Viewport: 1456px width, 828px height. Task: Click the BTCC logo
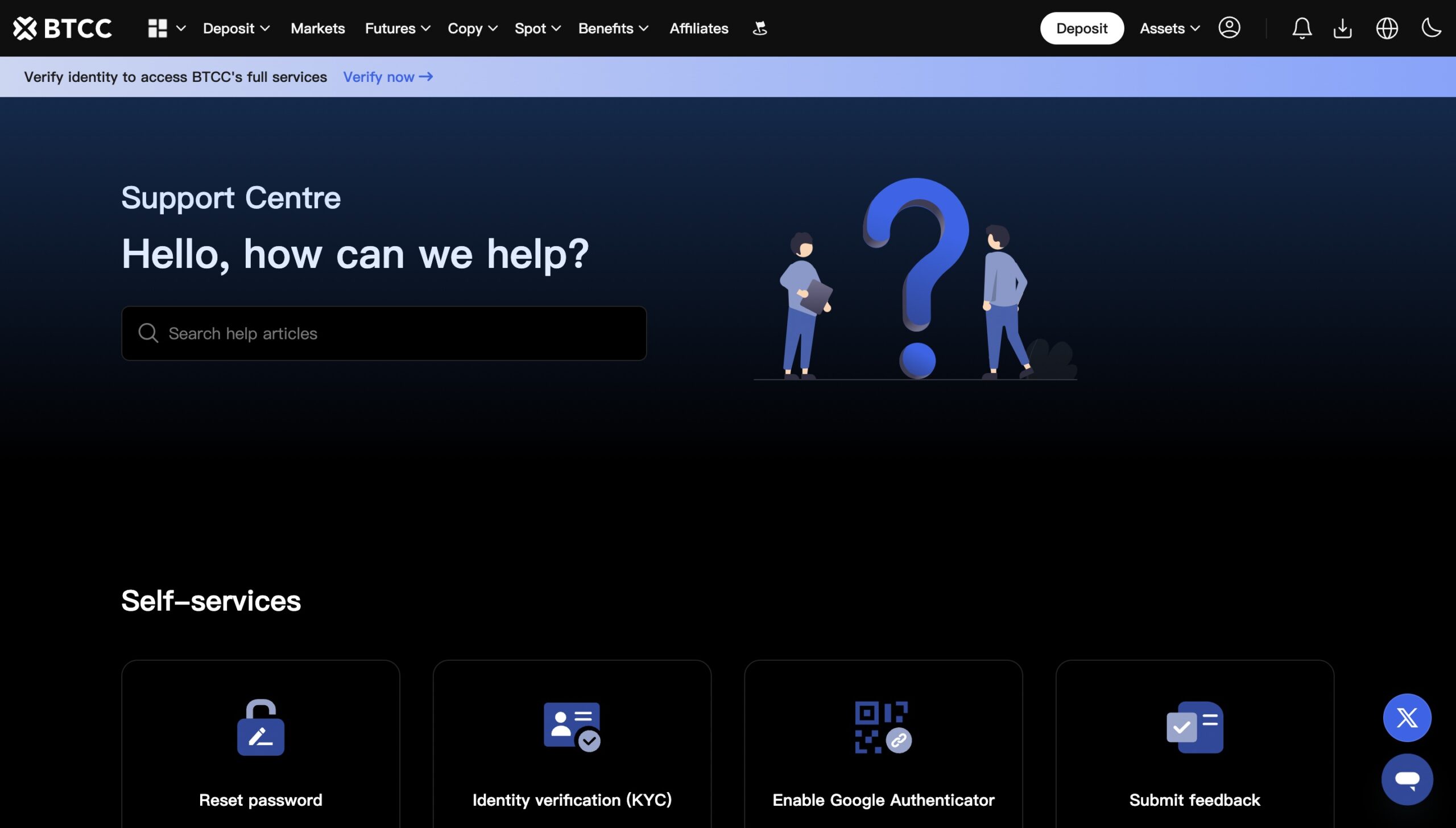pyautogui.click(x=63, y=28)
